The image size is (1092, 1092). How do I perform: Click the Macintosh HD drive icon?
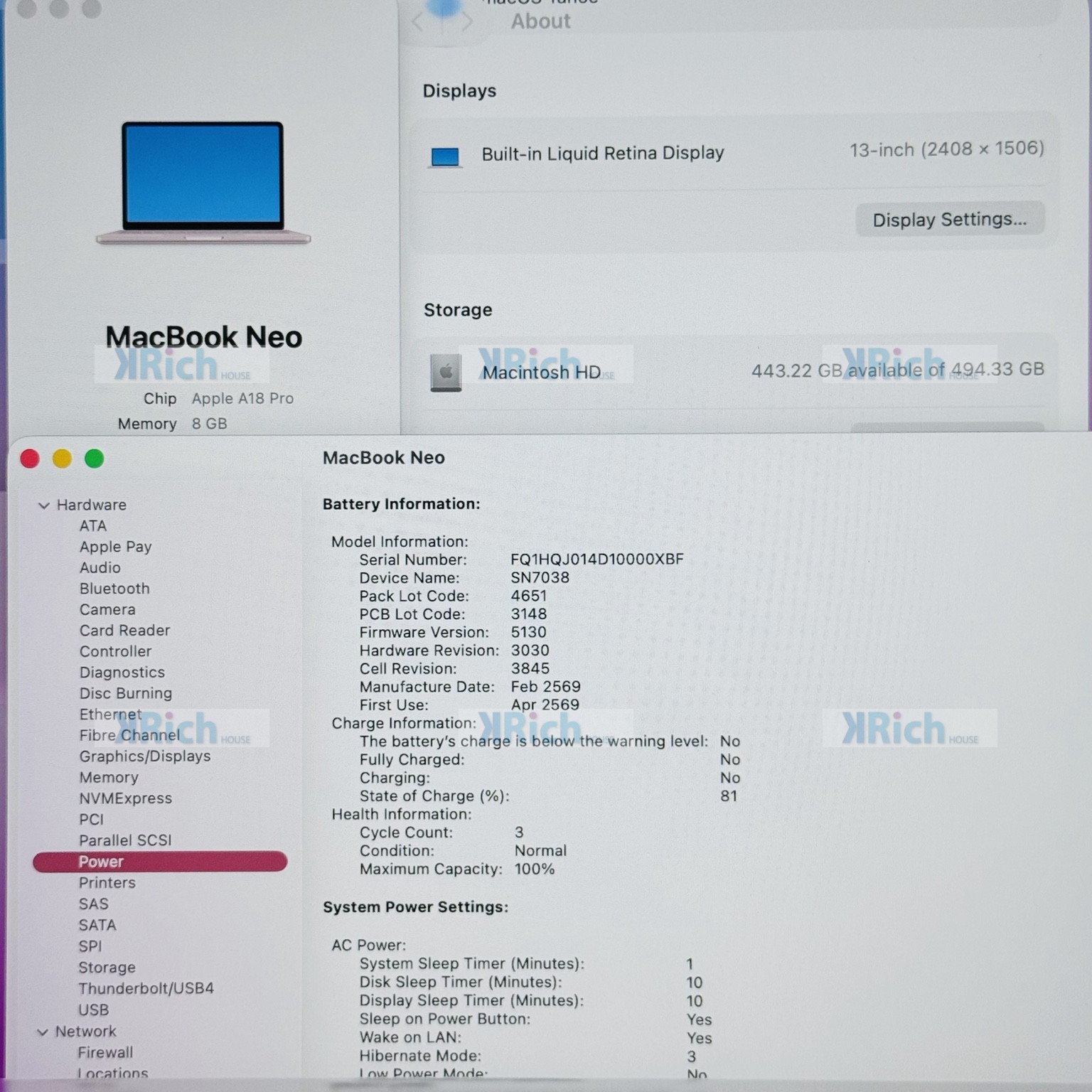coord(446,373)
